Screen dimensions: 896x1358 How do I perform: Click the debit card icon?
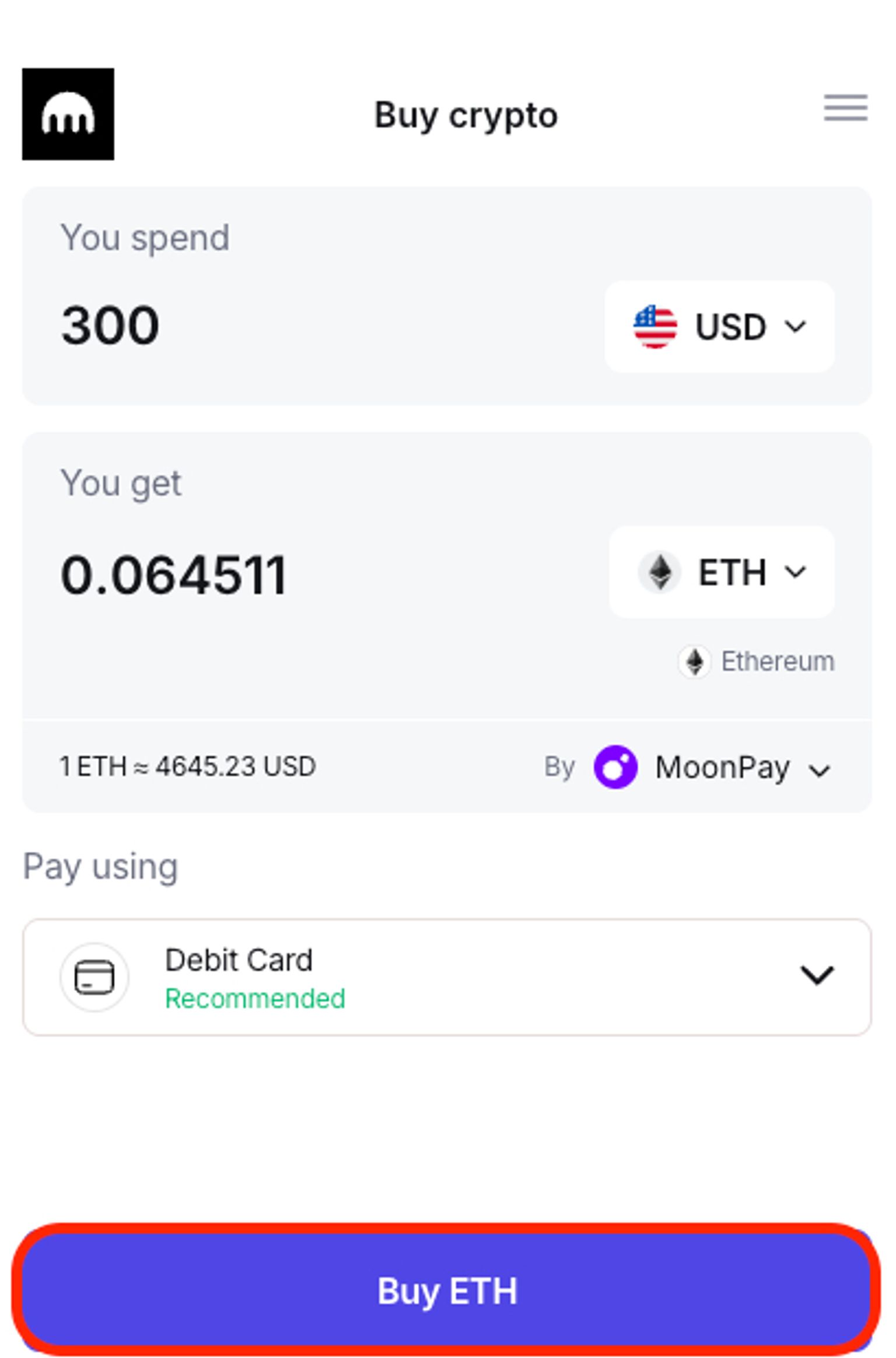[x=94, y=977]
